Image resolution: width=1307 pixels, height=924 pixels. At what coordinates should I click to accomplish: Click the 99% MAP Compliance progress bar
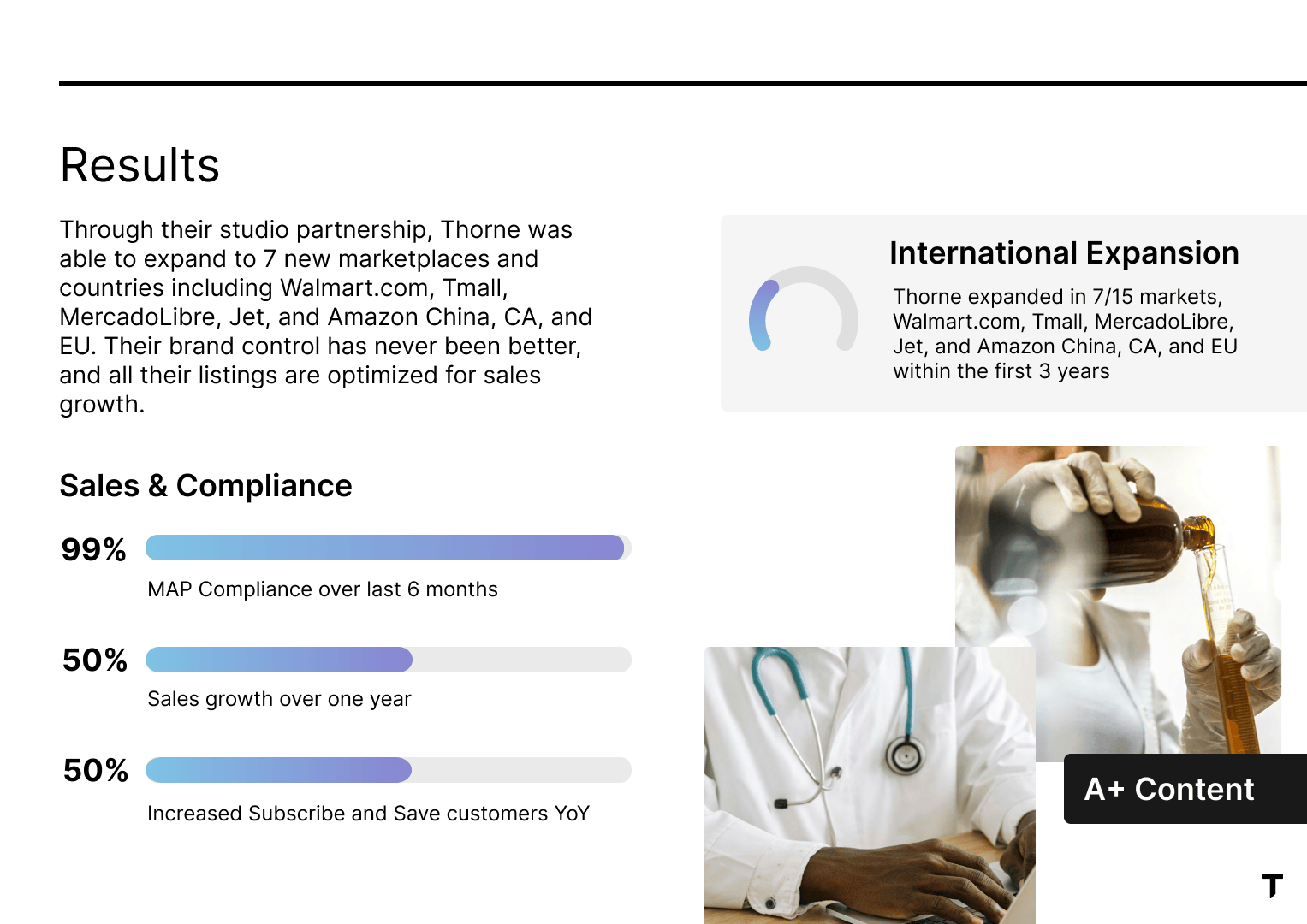pyautogui.click(x=388, y=548)
